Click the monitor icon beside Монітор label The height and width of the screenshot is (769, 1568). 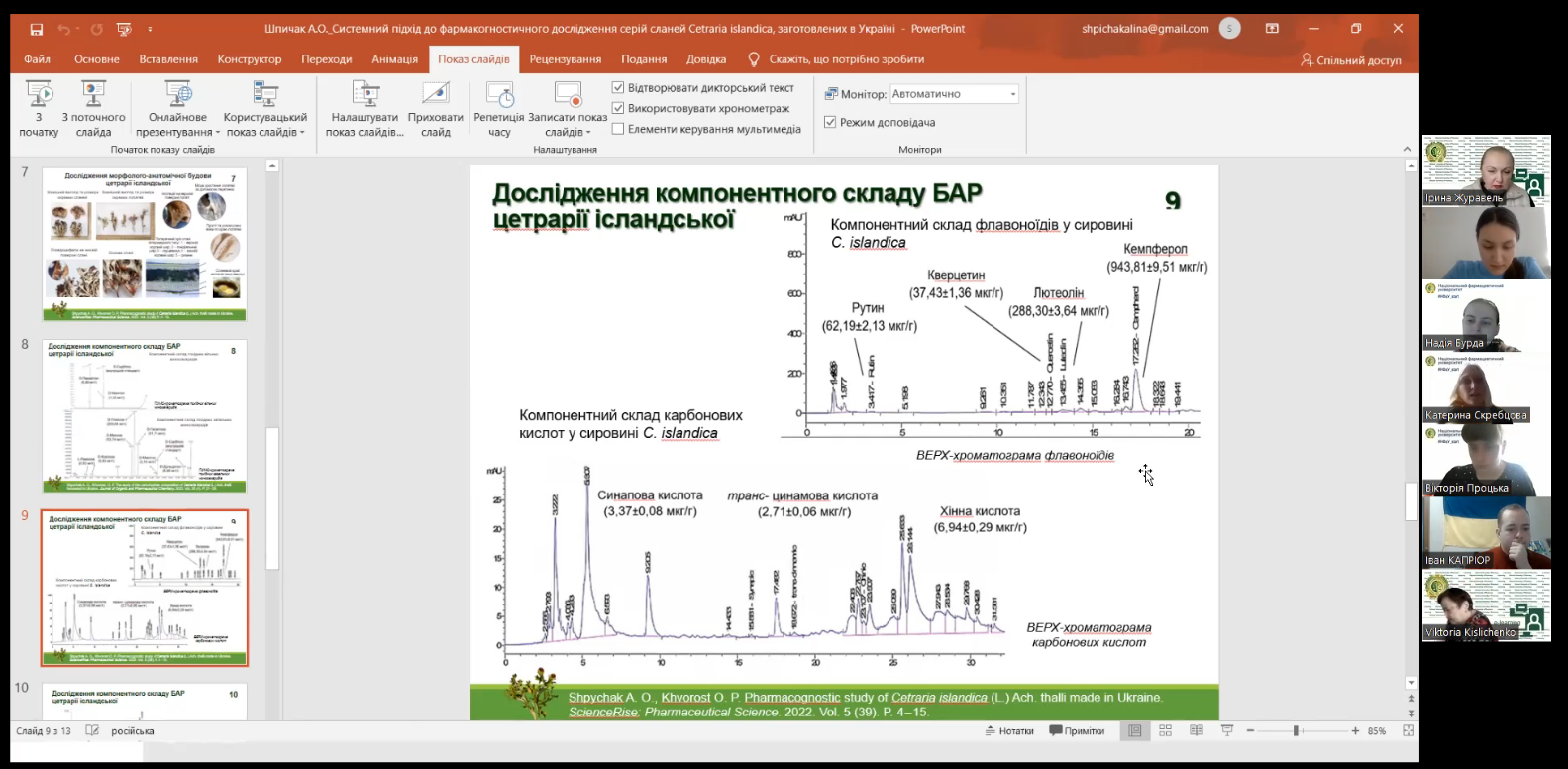coord(831,94)
